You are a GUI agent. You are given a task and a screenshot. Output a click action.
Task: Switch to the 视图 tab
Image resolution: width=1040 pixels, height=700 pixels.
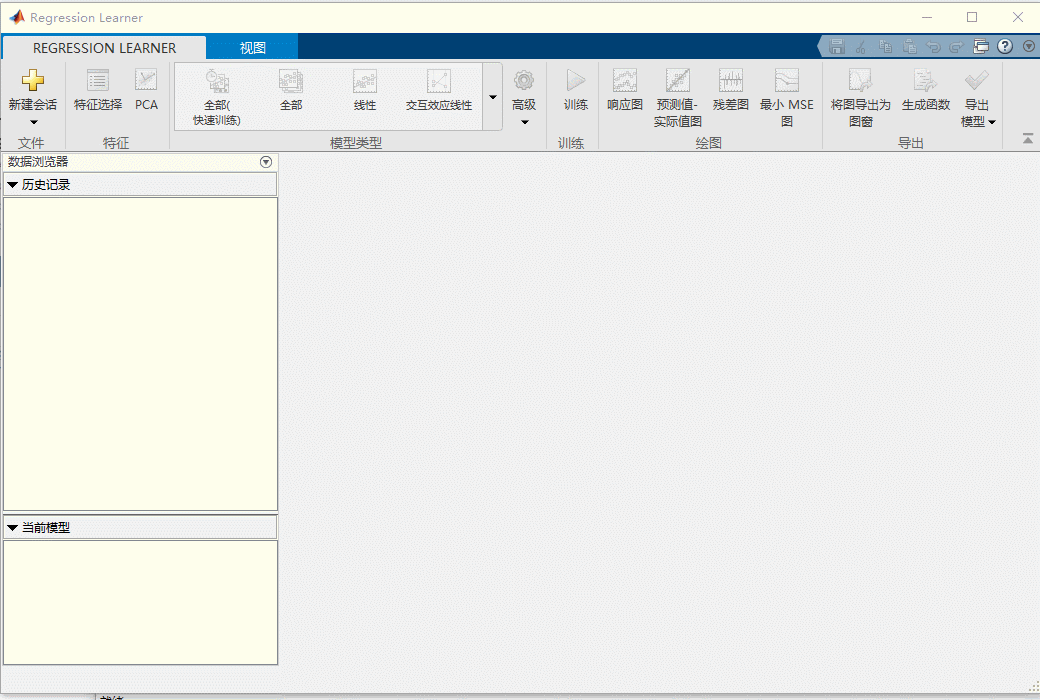coord(252,48)
